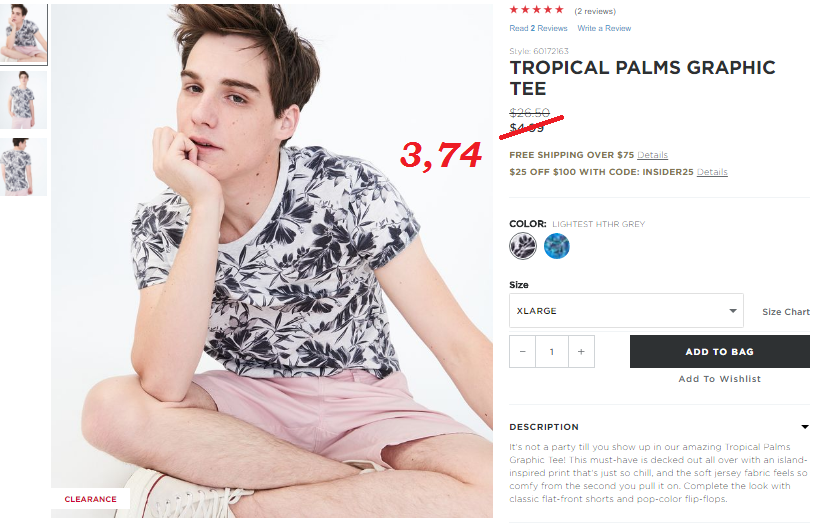Viewport: 814px width, 528px height.
Task: Click the Add To Bag button
Action: (720, 351)
